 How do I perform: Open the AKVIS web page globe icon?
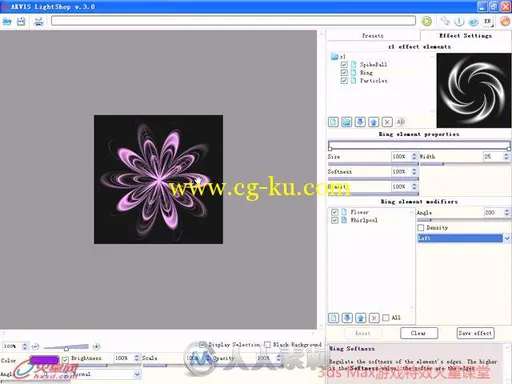click(x=473, y=21)
